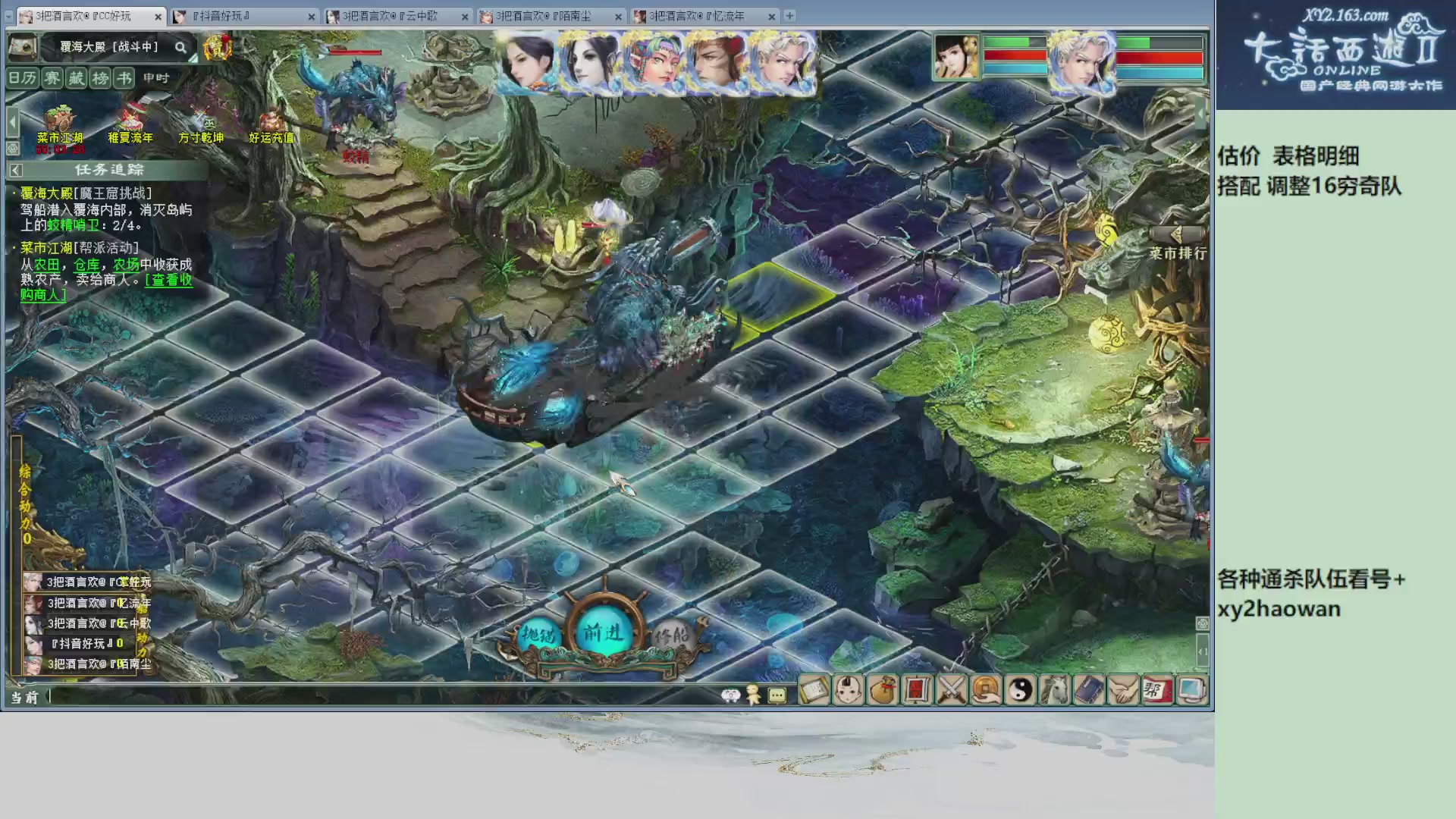The height and width of the screenshot is (819, 1456).
Task: Close the 『抖音好玩』 tab
Action: tap(312, 17)
